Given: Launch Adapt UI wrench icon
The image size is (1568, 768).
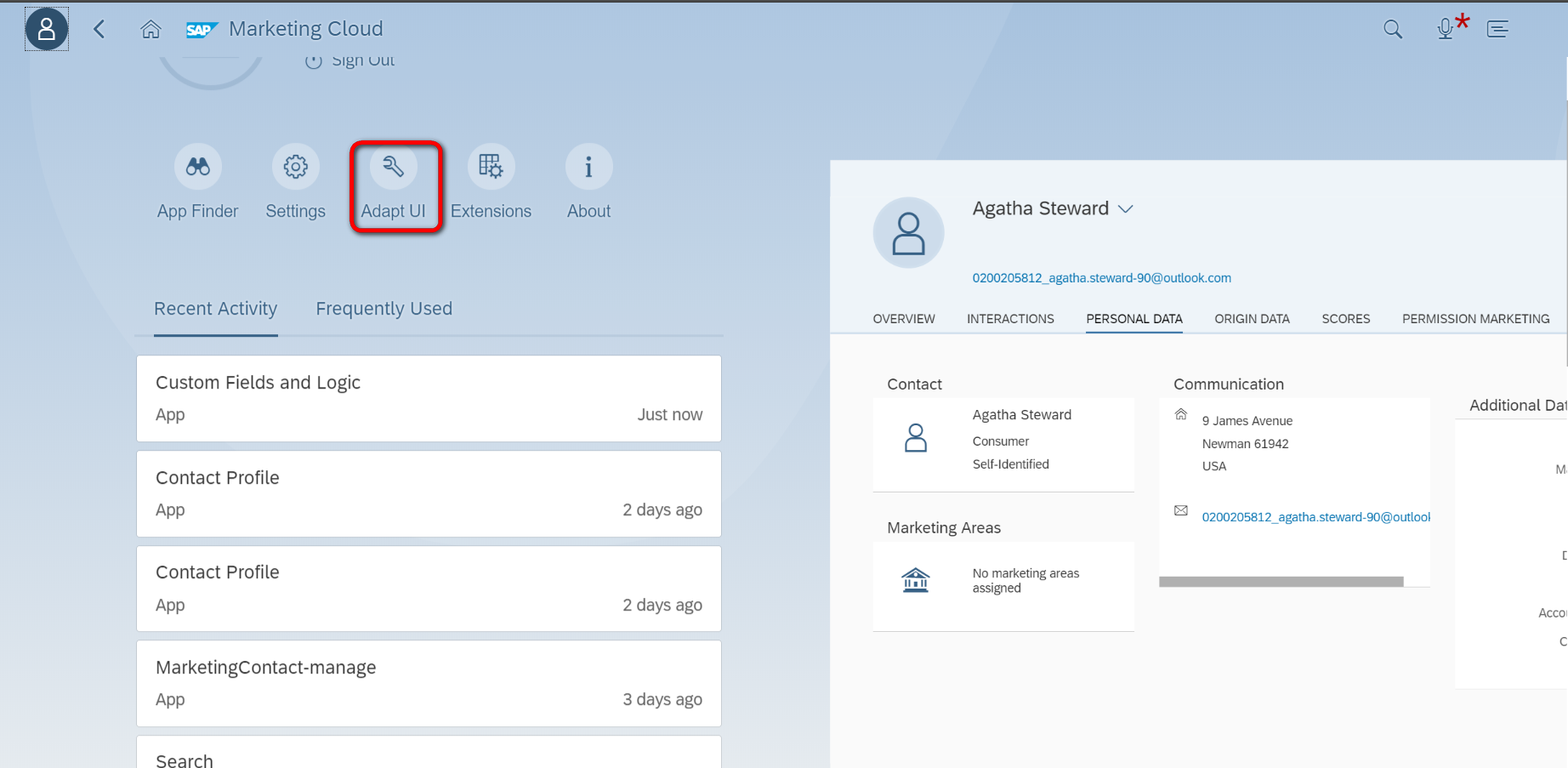Looking at the screenshot, I should (x=394, y=167).
